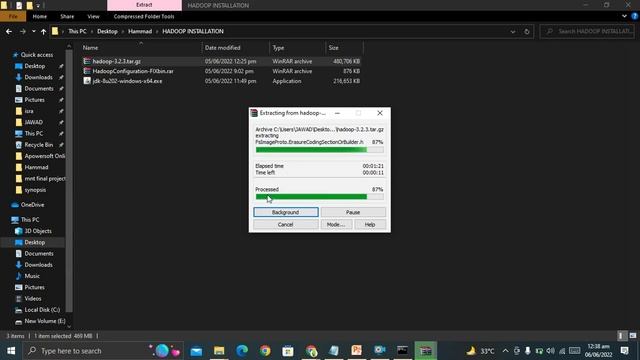Open Windows Start menu
The height and width of the screenshot is (360, 640).
(x=11, y=351)
